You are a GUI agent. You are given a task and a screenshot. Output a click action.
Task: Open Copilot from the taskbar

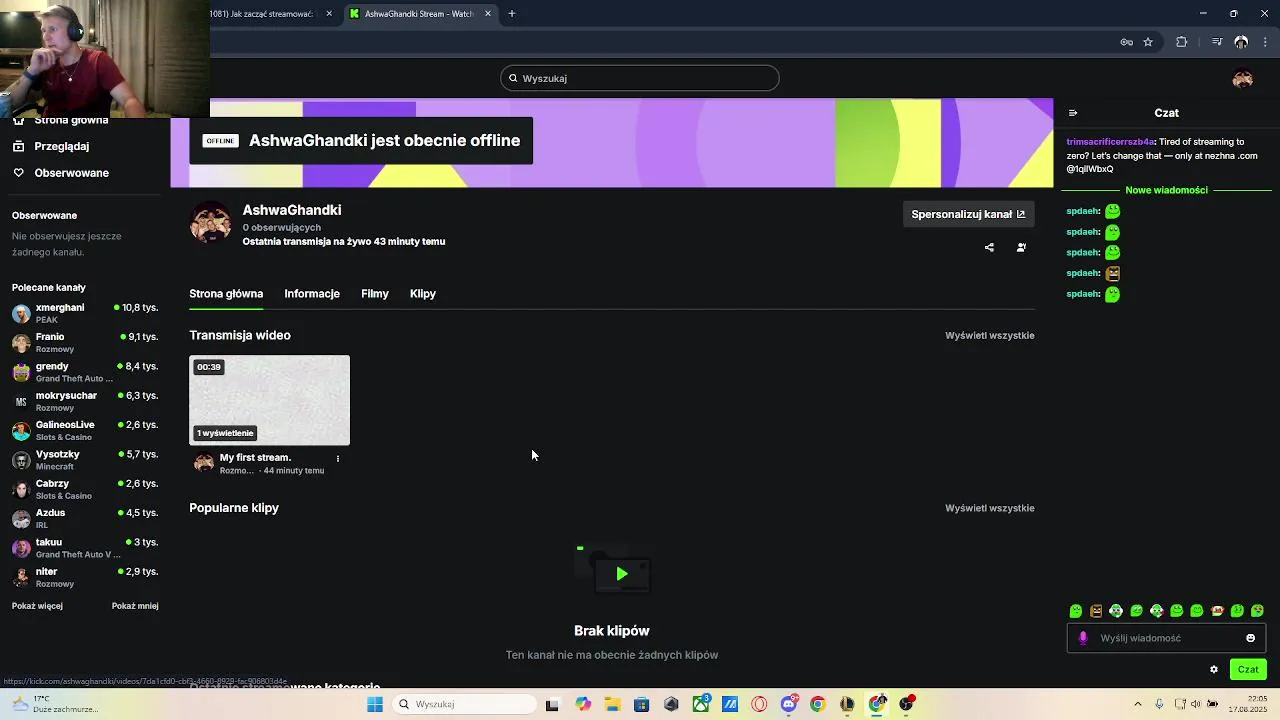583,704
